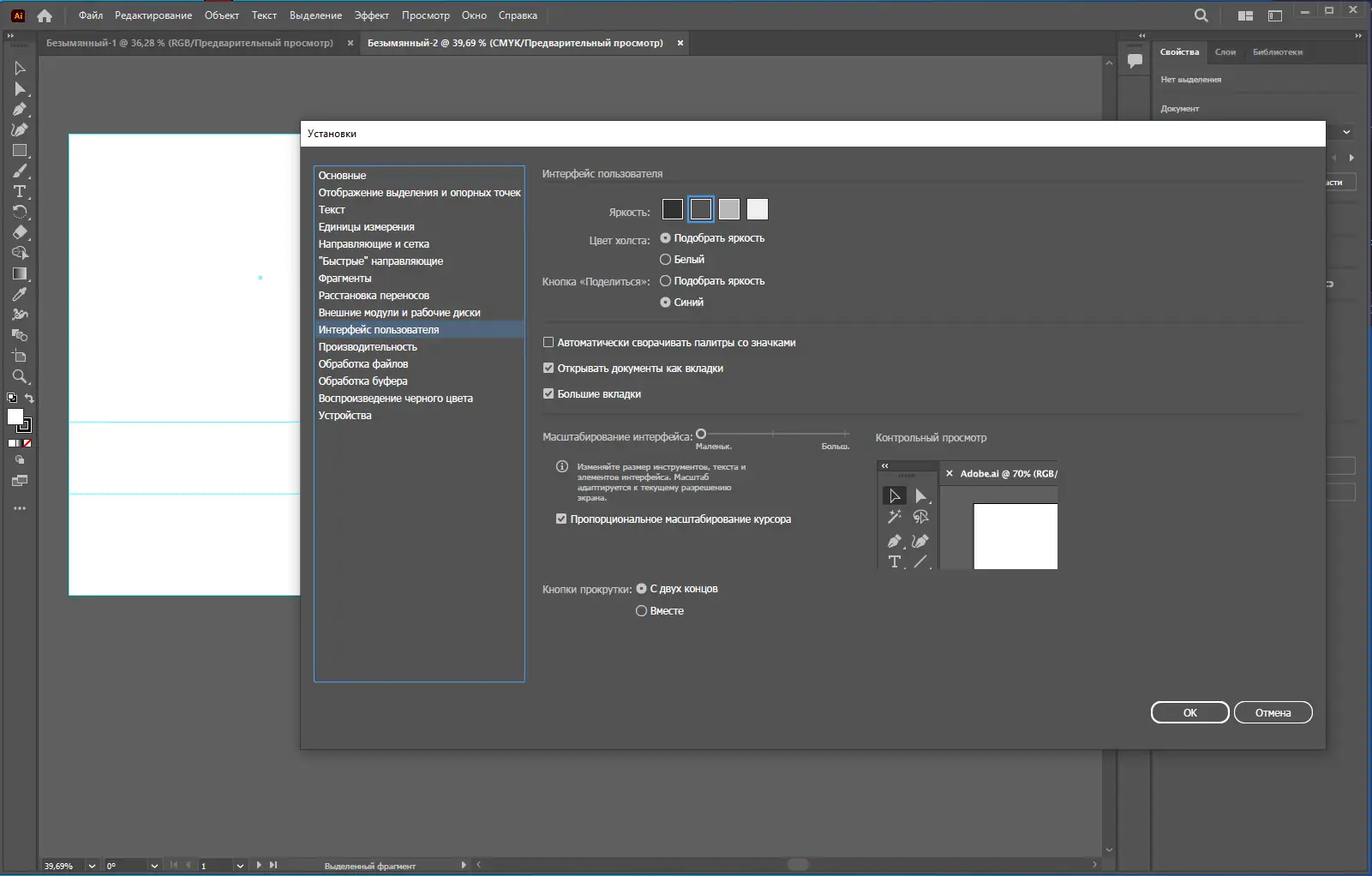Open the Comments panel speech bubble
The height and width of the screenshot is (876, 1372).
tap(1135, 61)
